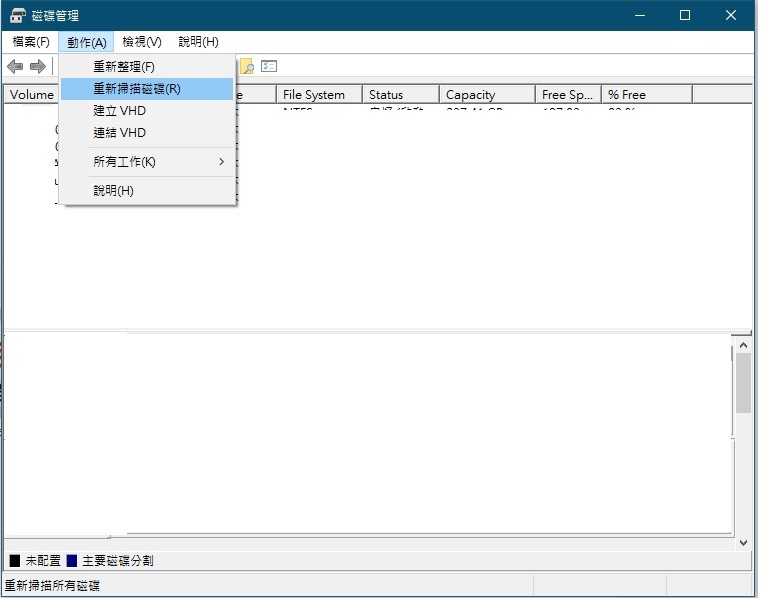Close the Disk Management window
The width and height of the screenshot is (762, 598).
tap(730, 16)
